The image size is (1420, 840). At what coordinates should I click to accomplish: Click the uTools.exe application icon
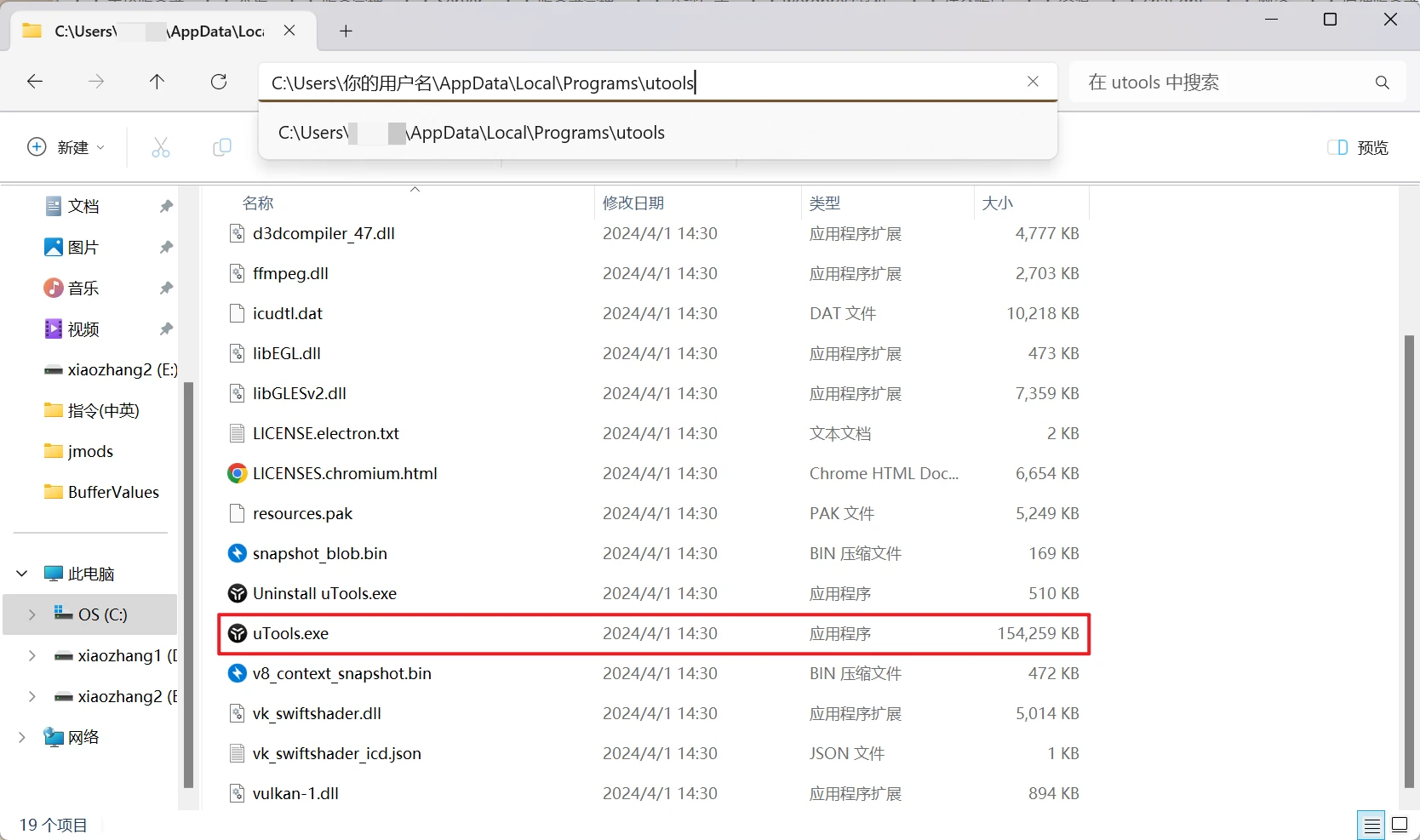[x=238, y=633]
